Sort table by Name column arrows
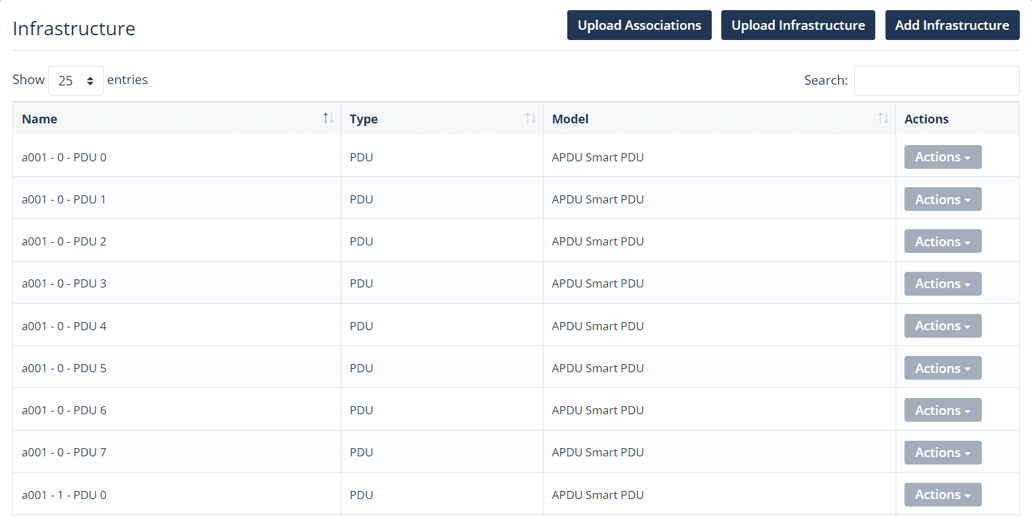The image size is (1032, 516). 328,118
